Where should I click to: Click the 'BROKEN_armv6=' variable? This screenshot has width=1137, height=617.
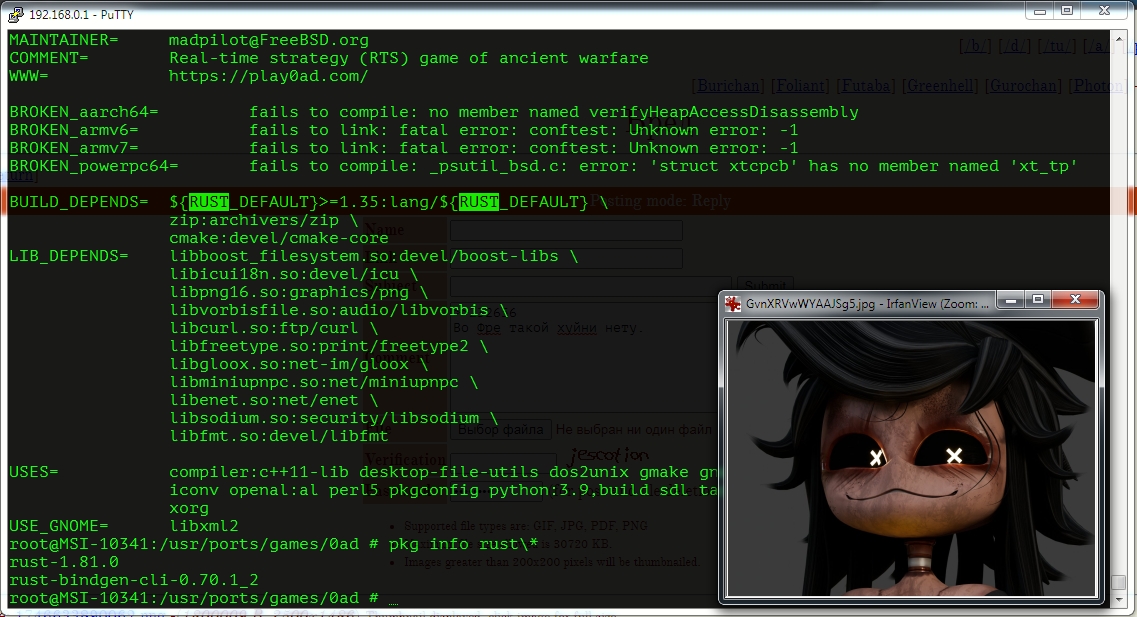(73, 131)
